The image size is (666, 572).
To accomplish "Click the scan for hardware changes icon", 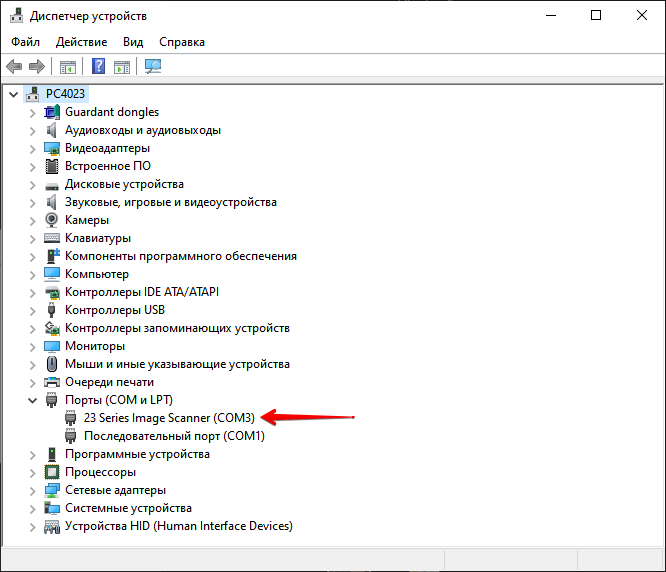I will click(x=153, y=67).
